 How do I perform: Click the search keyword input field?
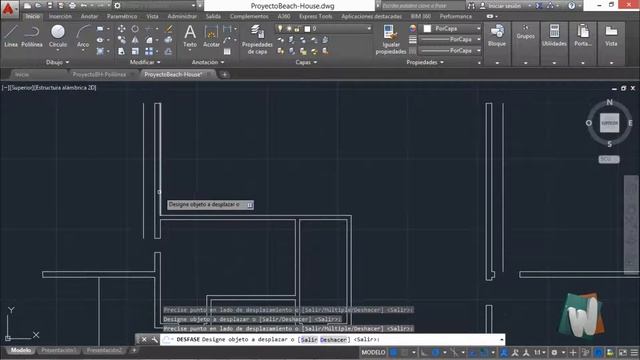pyautogui.click(x=422, y=6)
